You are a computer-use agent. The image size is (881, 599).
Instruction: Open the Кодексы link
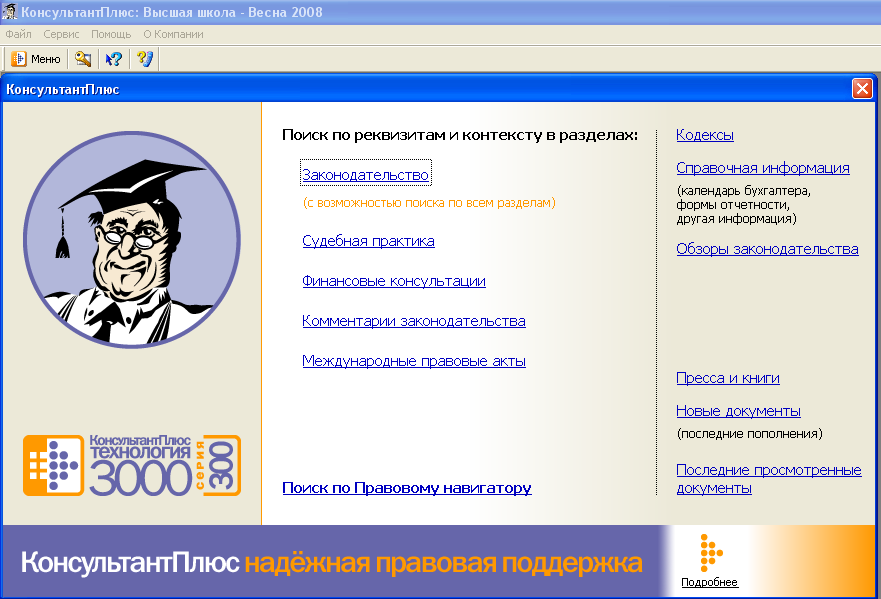click(705, 135)
